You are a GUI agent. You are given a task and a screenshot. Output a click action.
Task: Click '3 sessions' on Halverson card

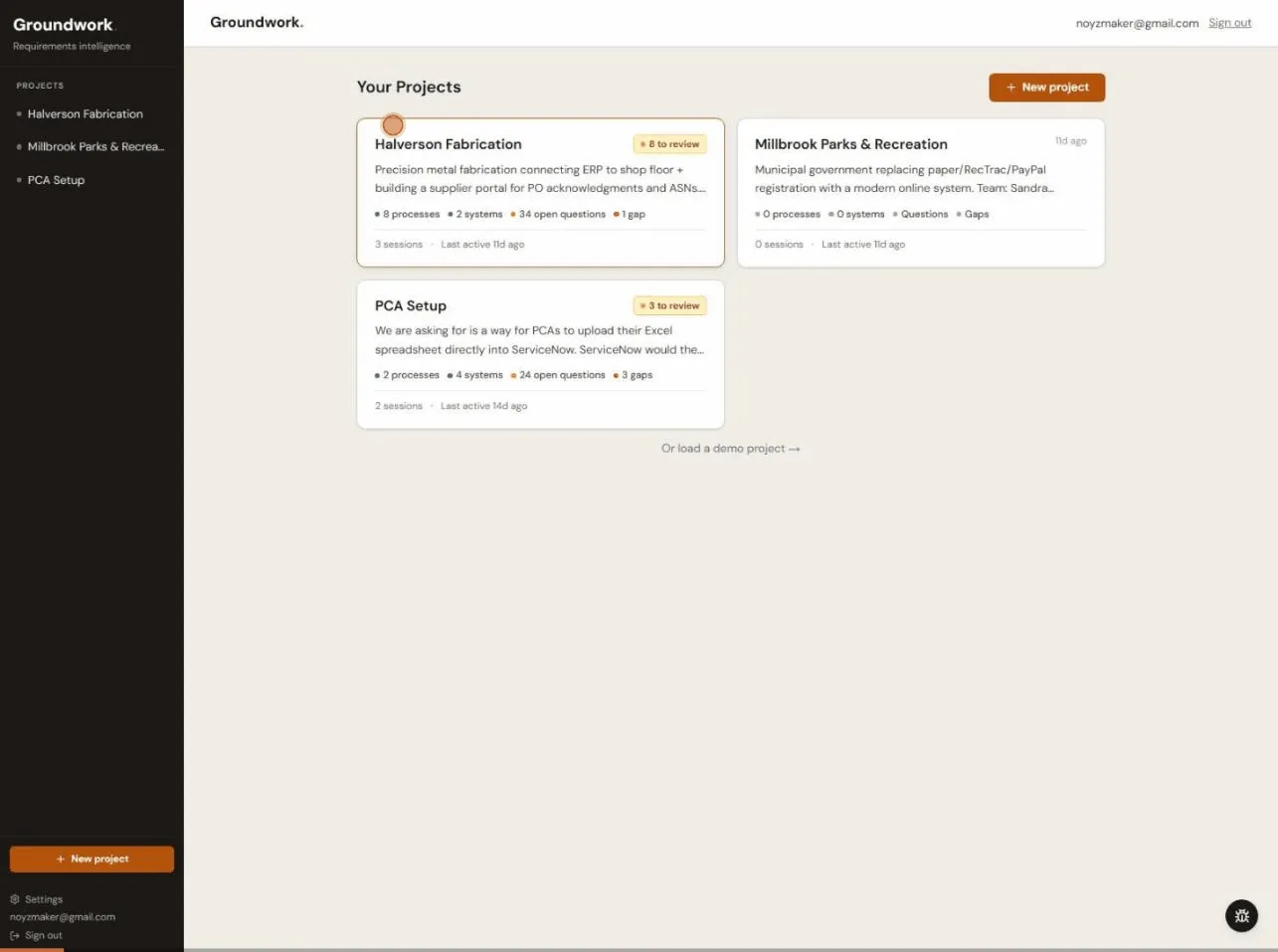pyautogui.click(x=399, y=245)
